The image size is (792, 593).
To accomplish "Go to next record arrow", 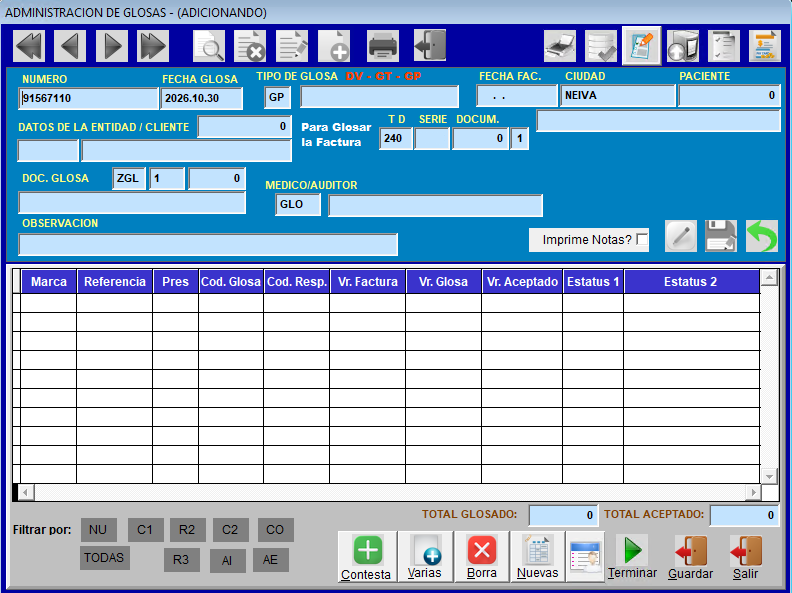I will pos(112,46).
